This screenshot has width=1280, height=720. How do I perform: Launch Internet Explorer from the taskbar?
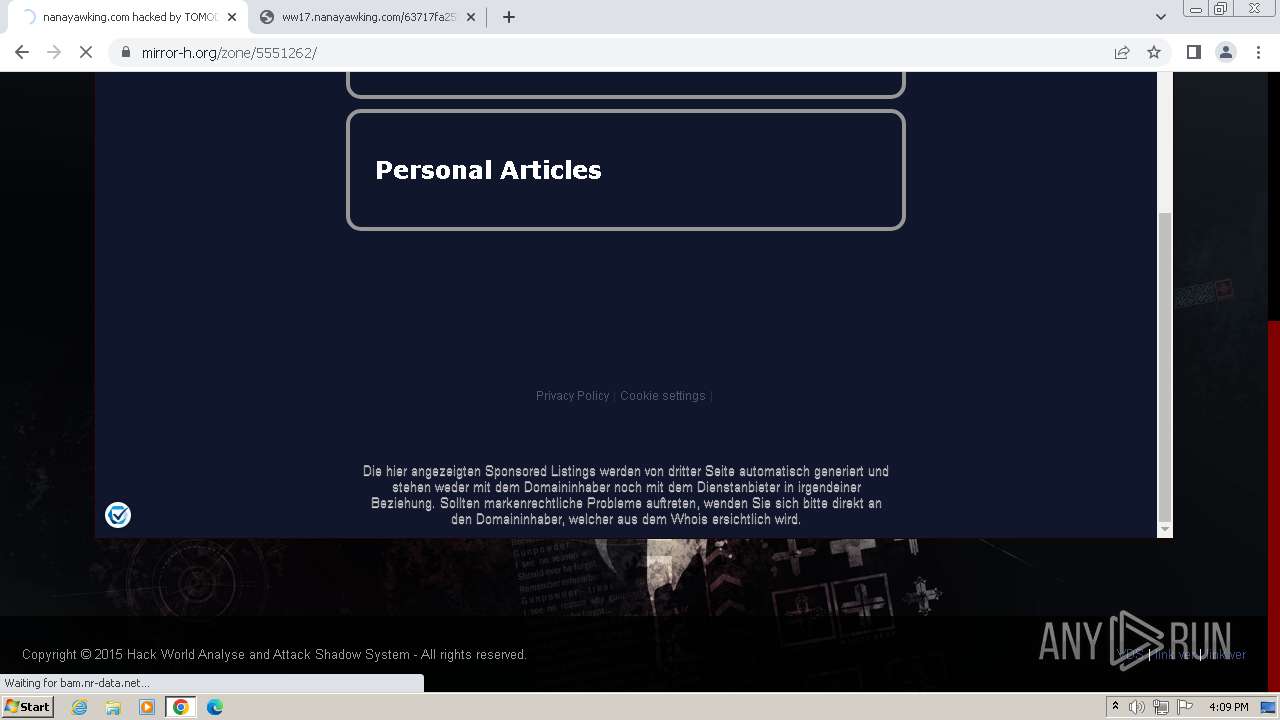click(80, 707)
